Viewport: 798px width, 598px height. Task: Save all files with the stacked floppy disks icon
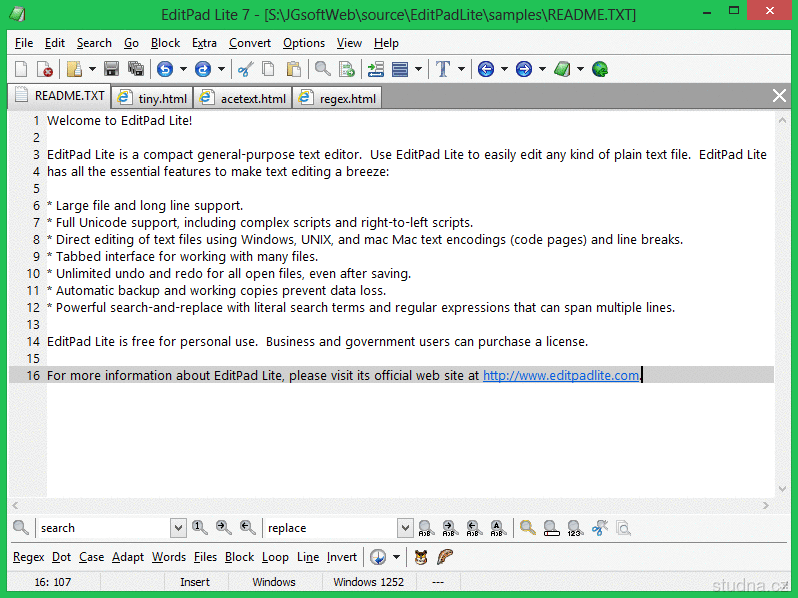click(x=135, y=69)
